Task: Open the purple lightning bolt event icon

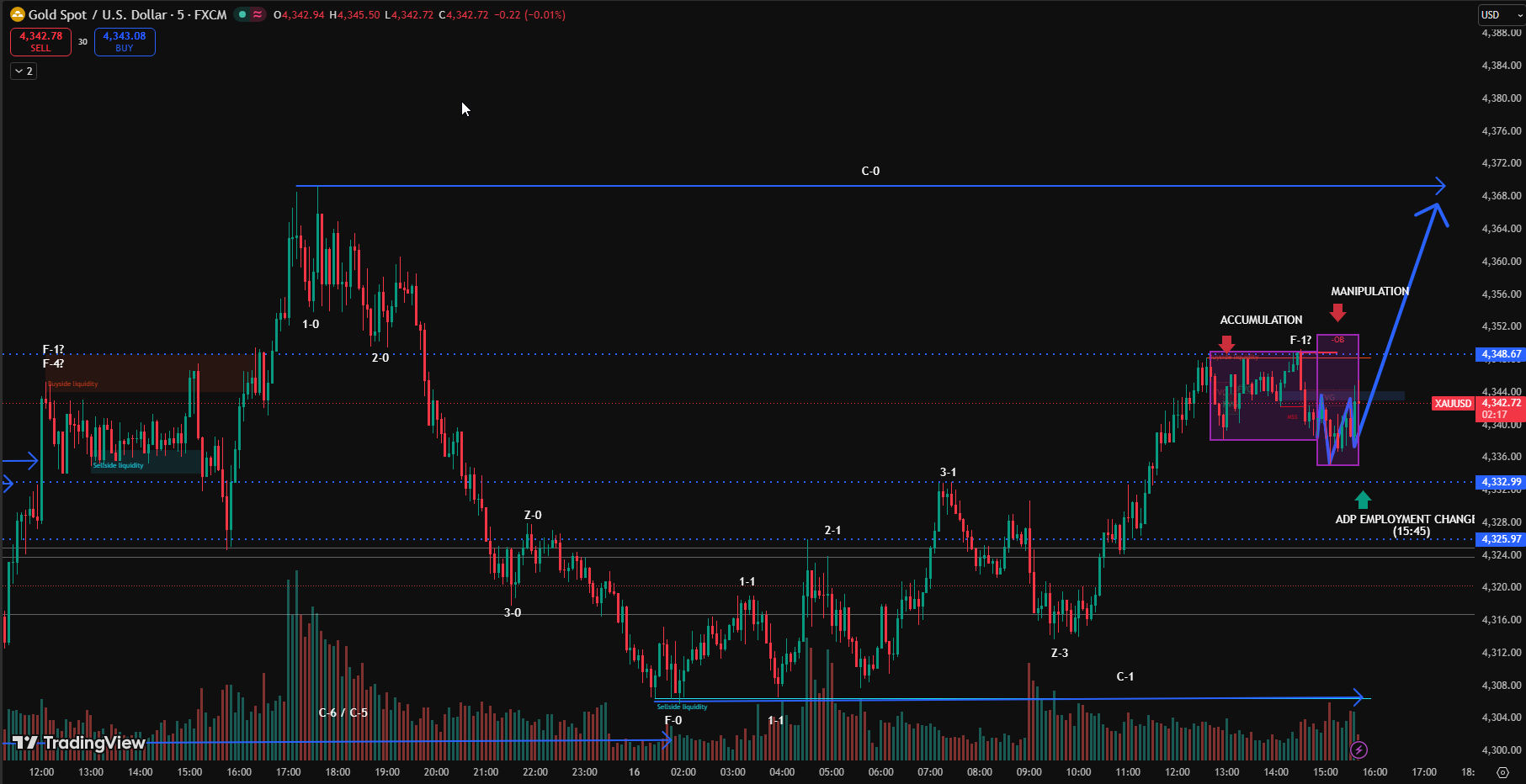Action: pos(1359,750)
